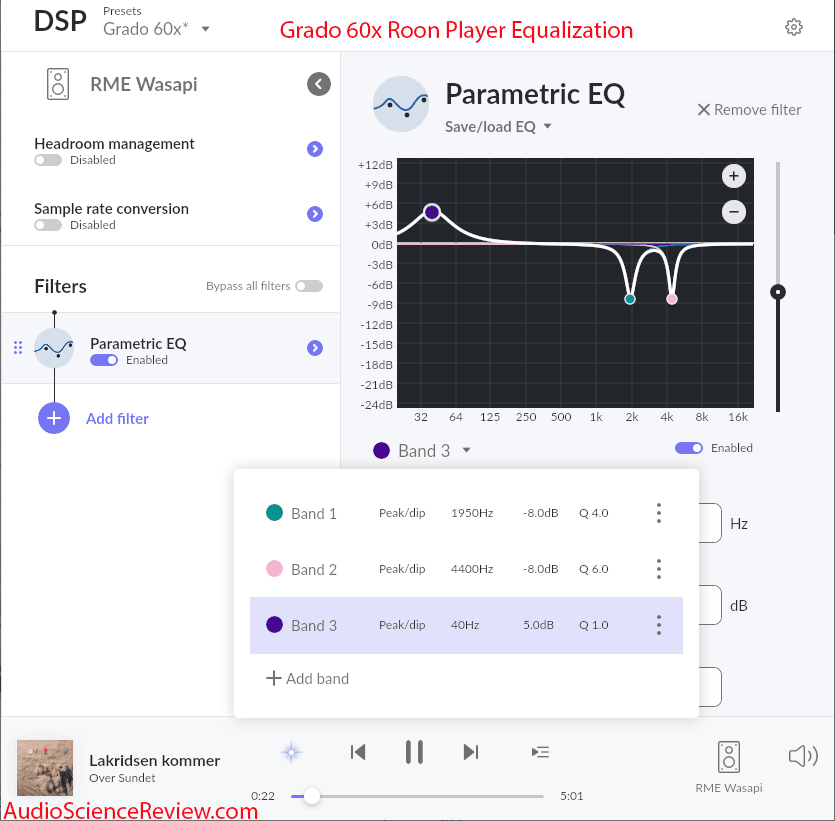Click Band 2 frequency value 4400Hz
Screen dimensions: 835x821
[x=472, y=569]
